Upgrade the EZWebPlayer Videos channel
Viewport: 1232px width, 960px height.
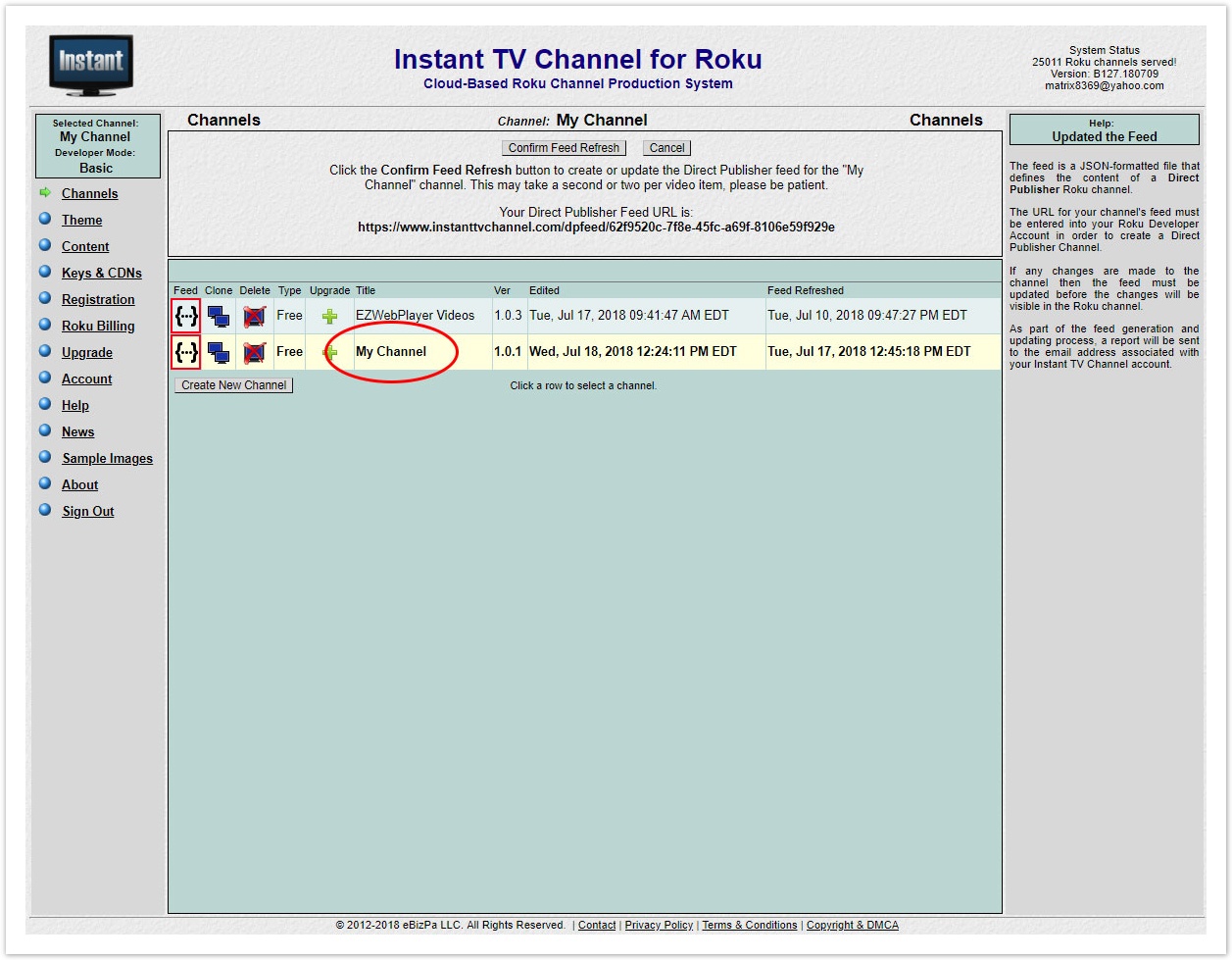329,317
